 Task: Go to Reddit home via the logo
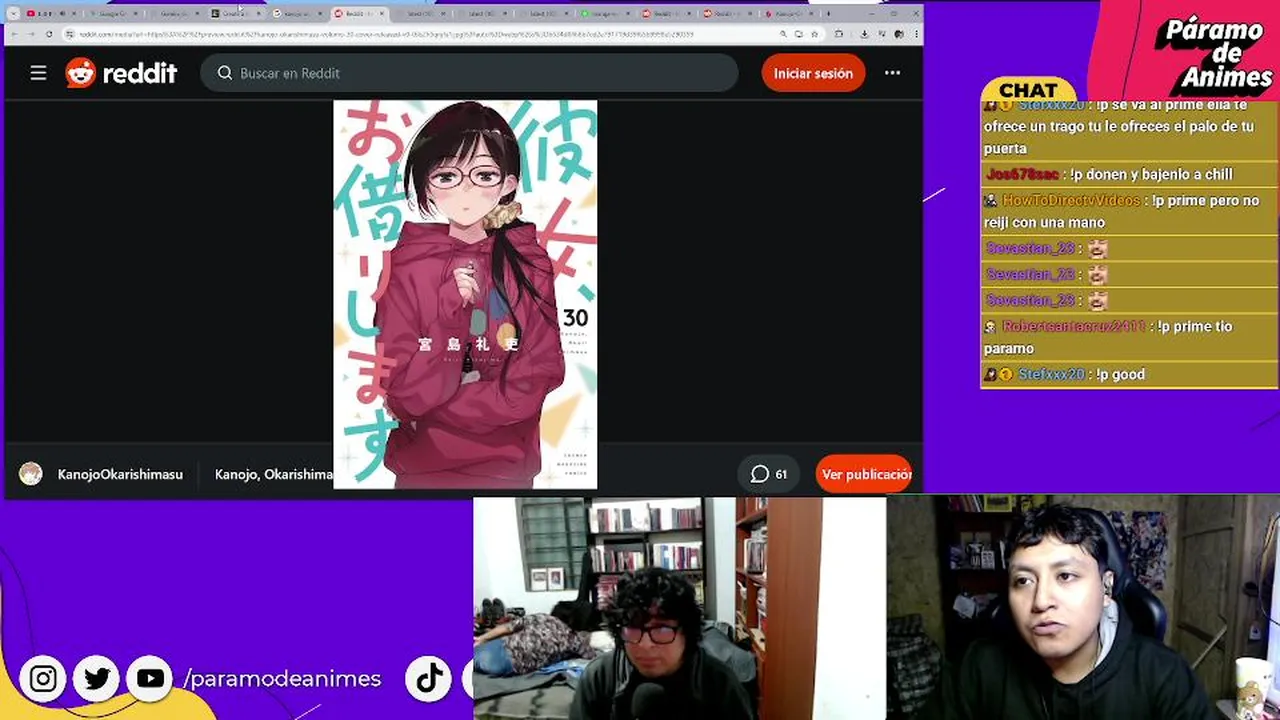click(121, 73)
